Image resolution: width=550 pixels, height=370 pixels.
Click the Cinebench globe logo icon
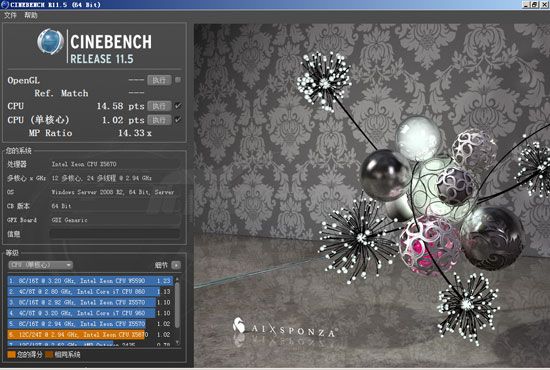pos(51,42)
